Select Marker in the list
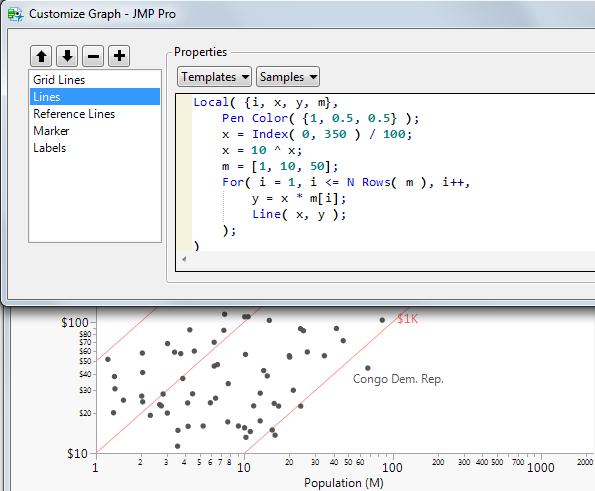This screenshot has height=491, width=595. pyautogui.click(x=95, y=131)
